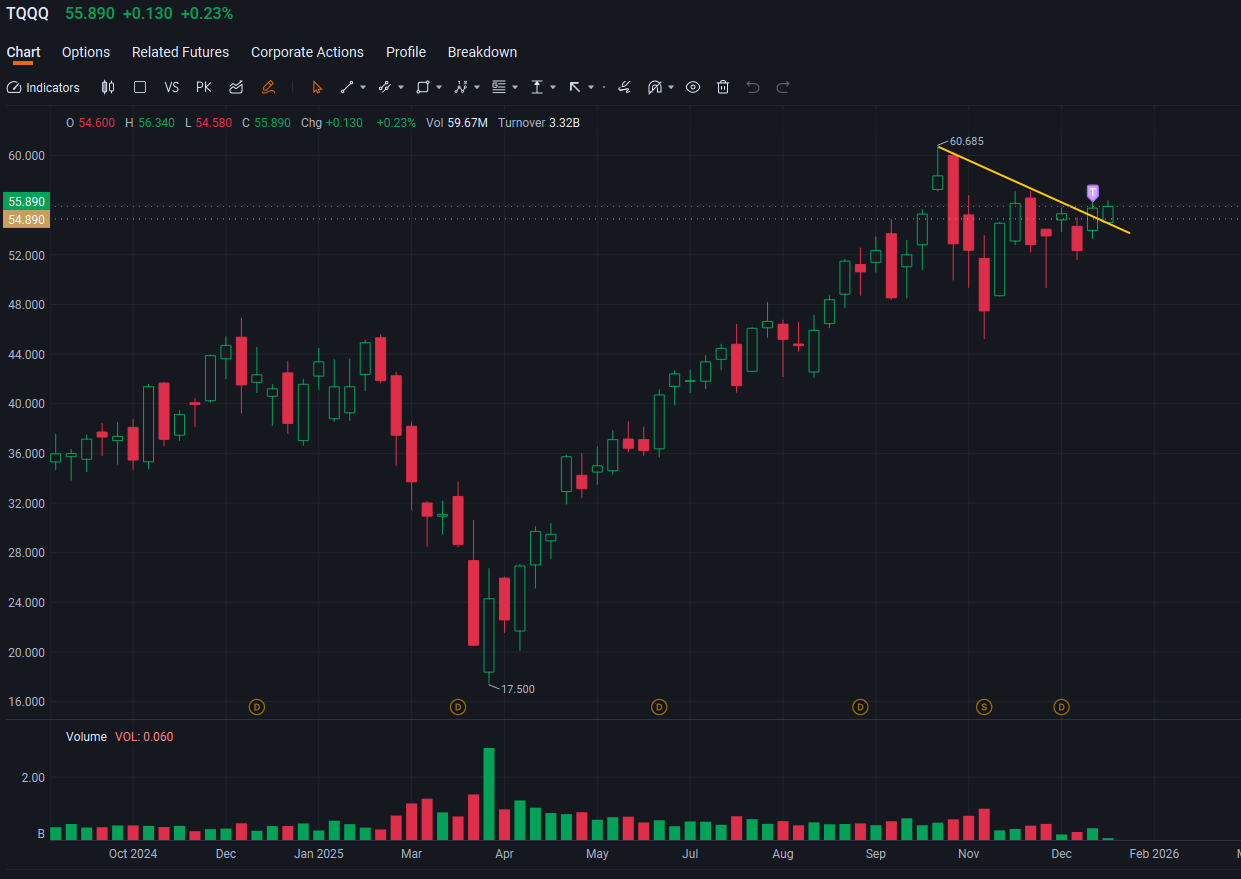Click the Oct 2024 date axis label
The width and height of the screenshot is (1241, 879).
point(133,854)
